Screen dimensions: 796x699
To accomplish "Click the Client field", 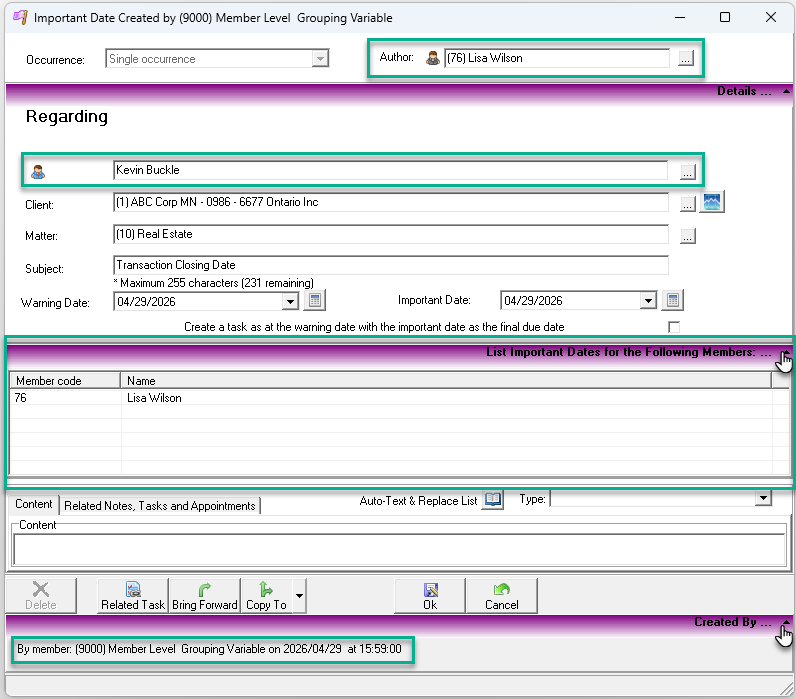I will [x=390, y=202].
